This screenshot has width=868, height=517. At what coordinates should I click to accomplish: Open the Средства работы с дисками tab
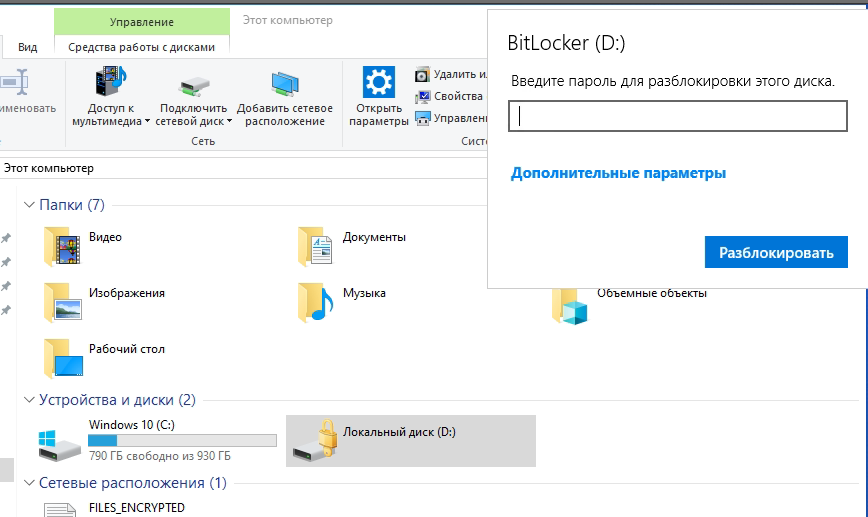[142, 47]
